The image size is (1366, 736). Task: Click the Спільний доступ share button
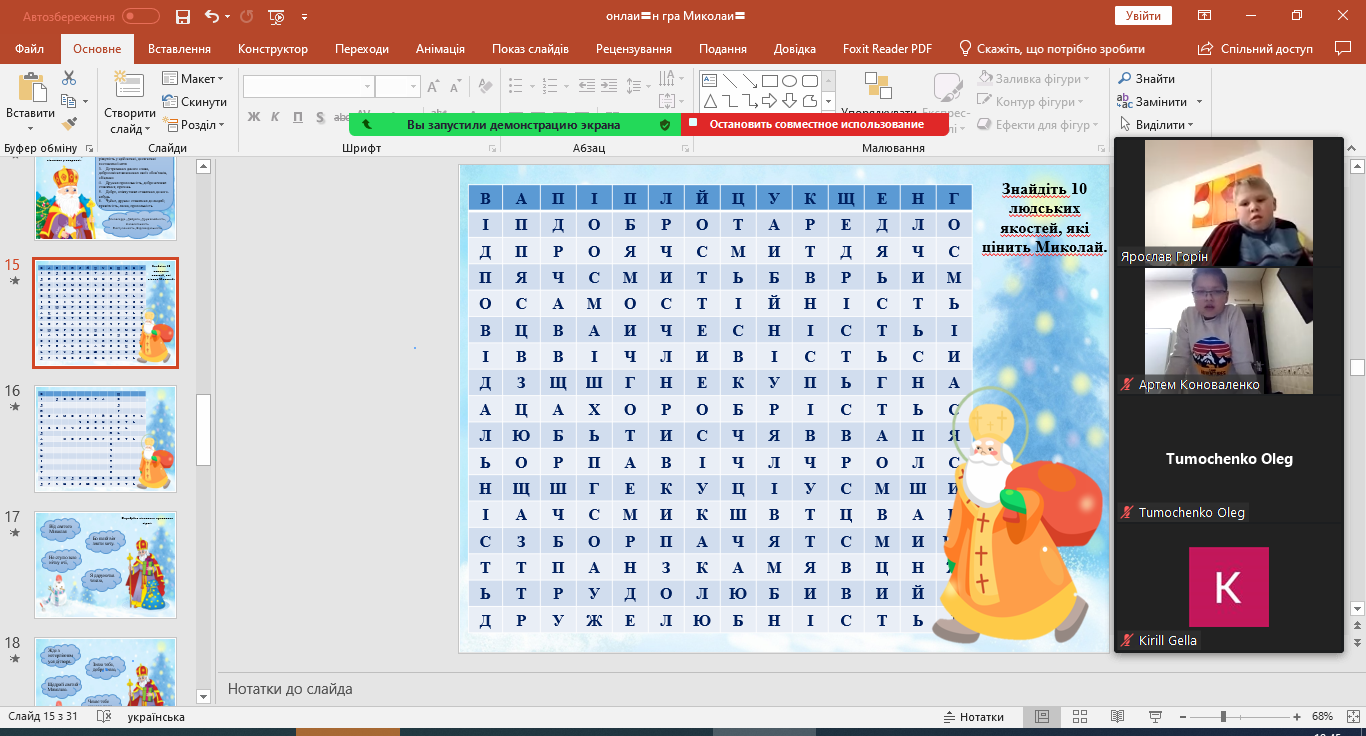click(x=1257, y=48)
